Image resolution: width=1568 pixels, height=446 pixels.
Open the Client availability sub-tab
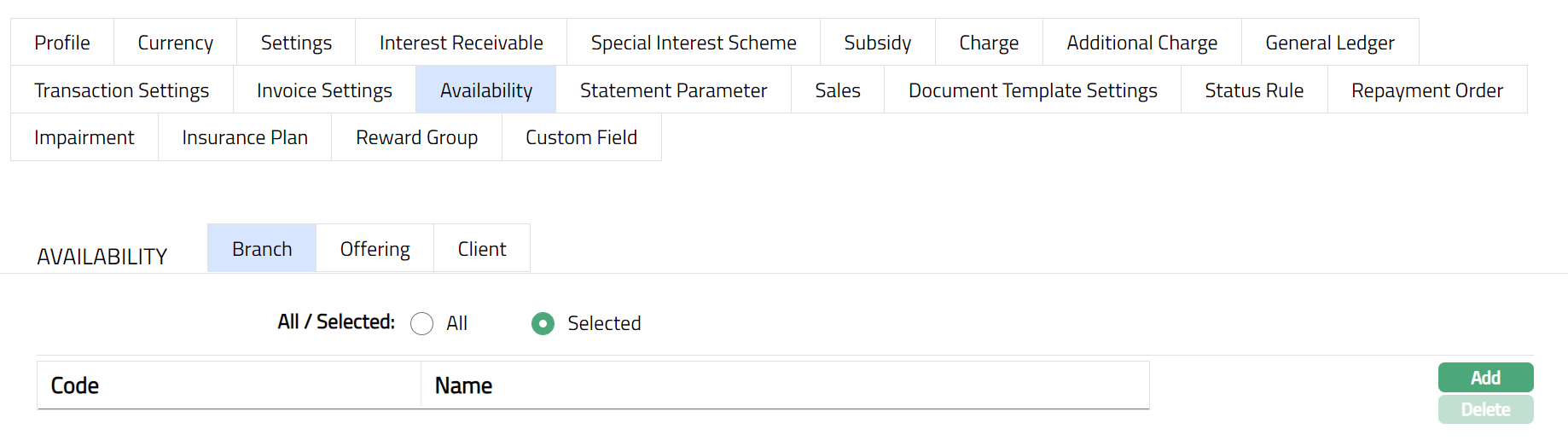[x=481, y=249]
